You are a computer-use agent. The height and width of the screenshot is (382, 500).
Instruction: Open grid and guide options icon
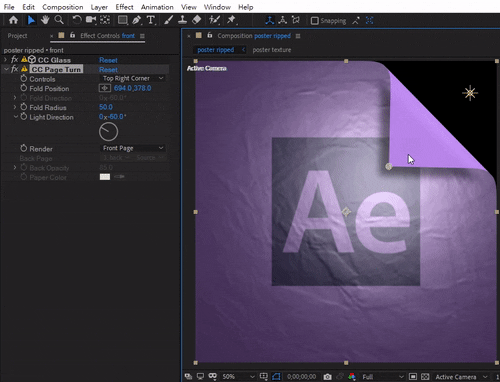pyautogui.click(x=263, y=376)
